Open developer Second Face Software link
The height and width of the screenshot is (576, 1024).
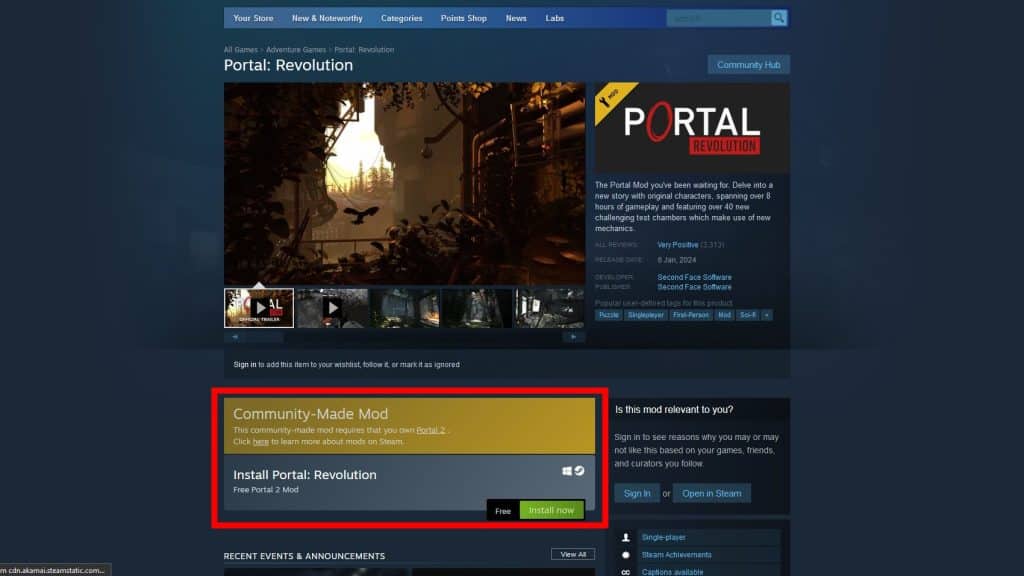[694, 278]
